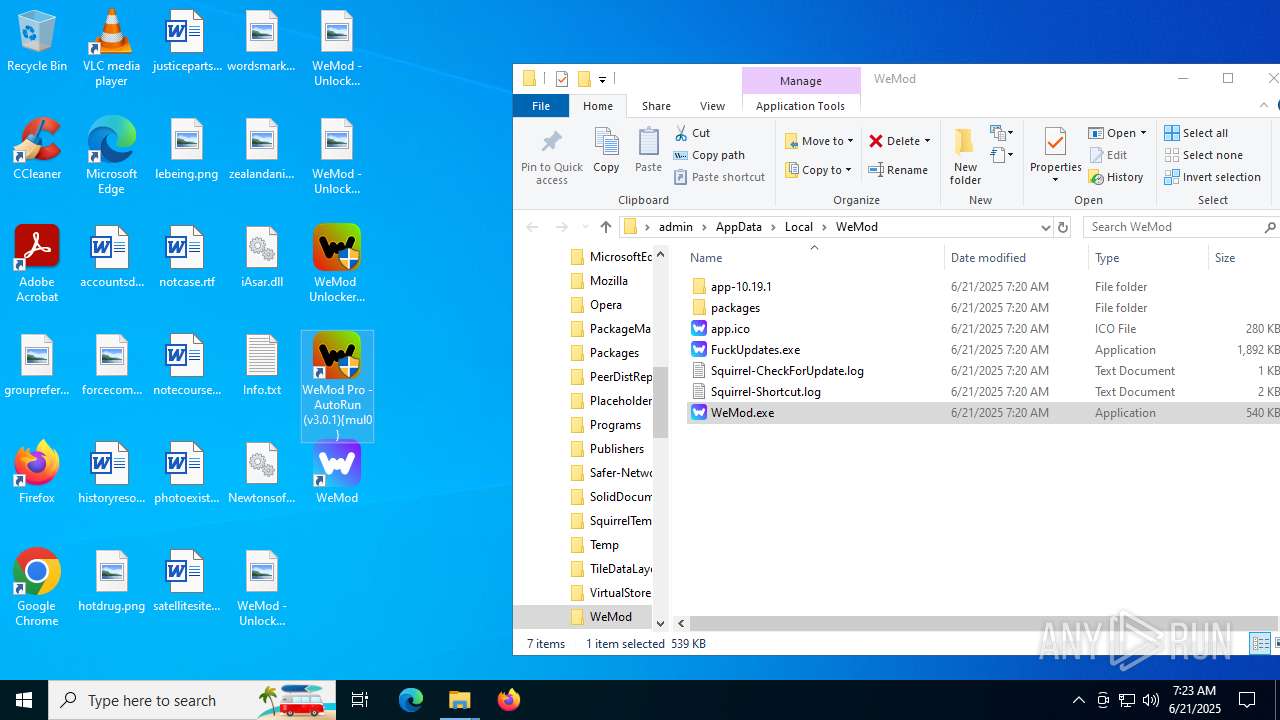Click Local in the address breadcrumb
The image size is (1280, 720).
point(799,227)
